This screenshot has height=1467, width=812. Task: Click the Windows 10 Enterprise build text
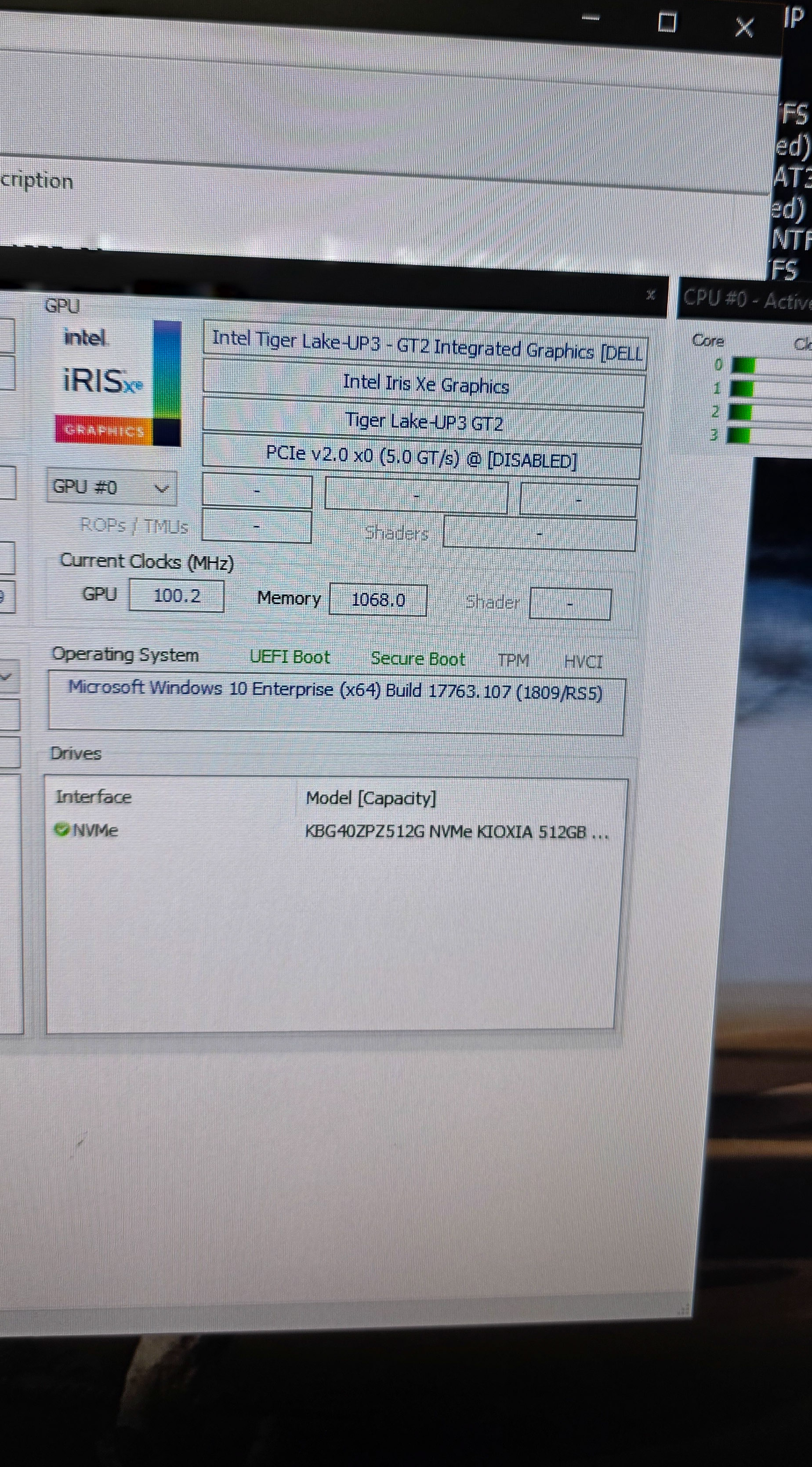(x=335, y=690)
